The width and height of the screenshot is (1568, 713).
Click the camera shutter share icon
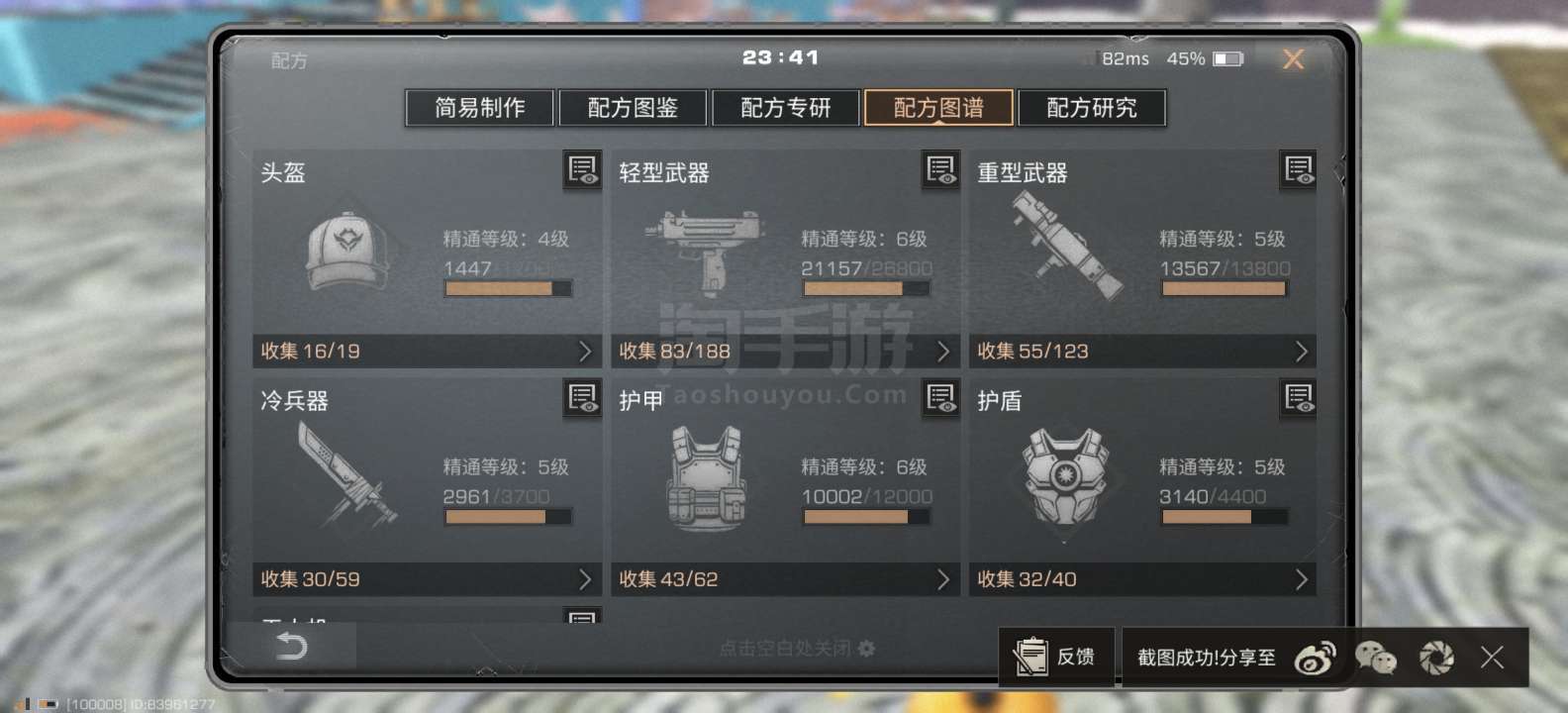click(x=1436, y=658)
